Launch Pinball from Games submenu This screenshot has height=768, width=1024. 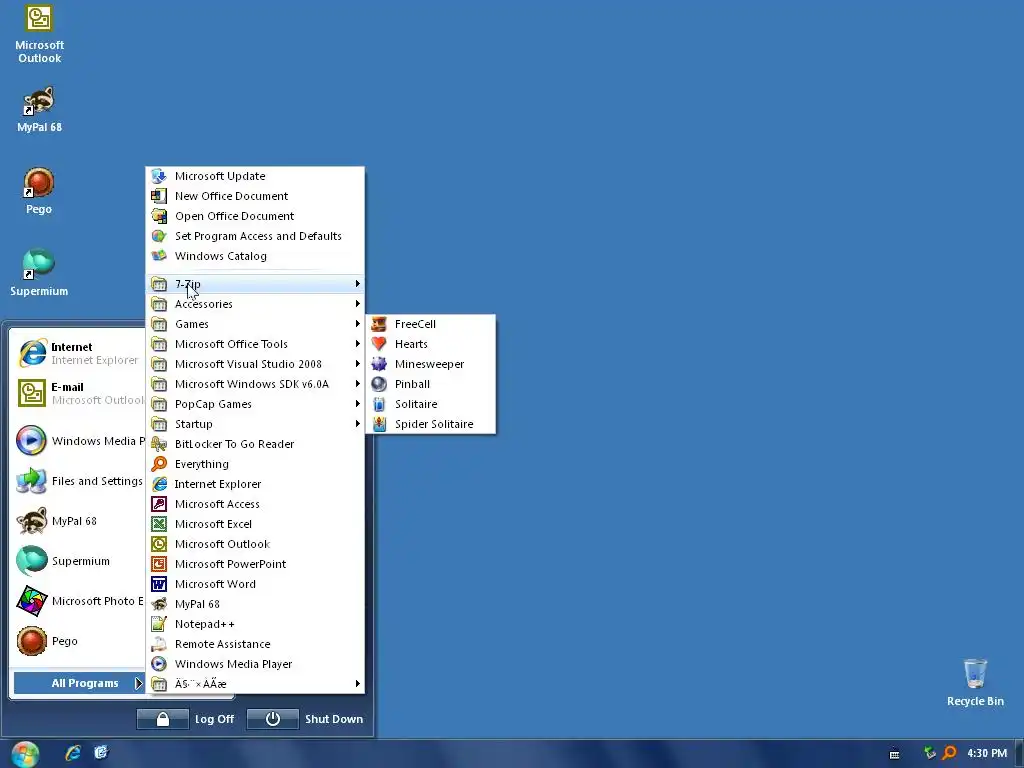tap(430, 384)
